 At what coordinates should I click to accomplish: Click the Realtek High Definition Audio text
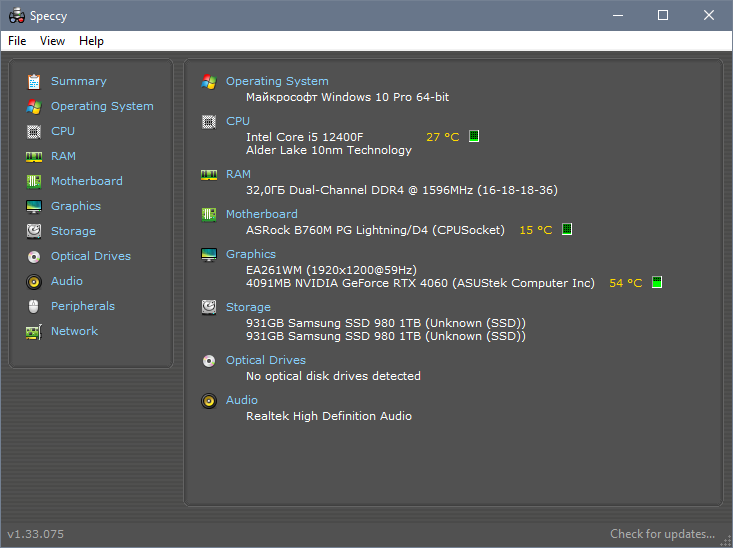(x=329, y=416)
